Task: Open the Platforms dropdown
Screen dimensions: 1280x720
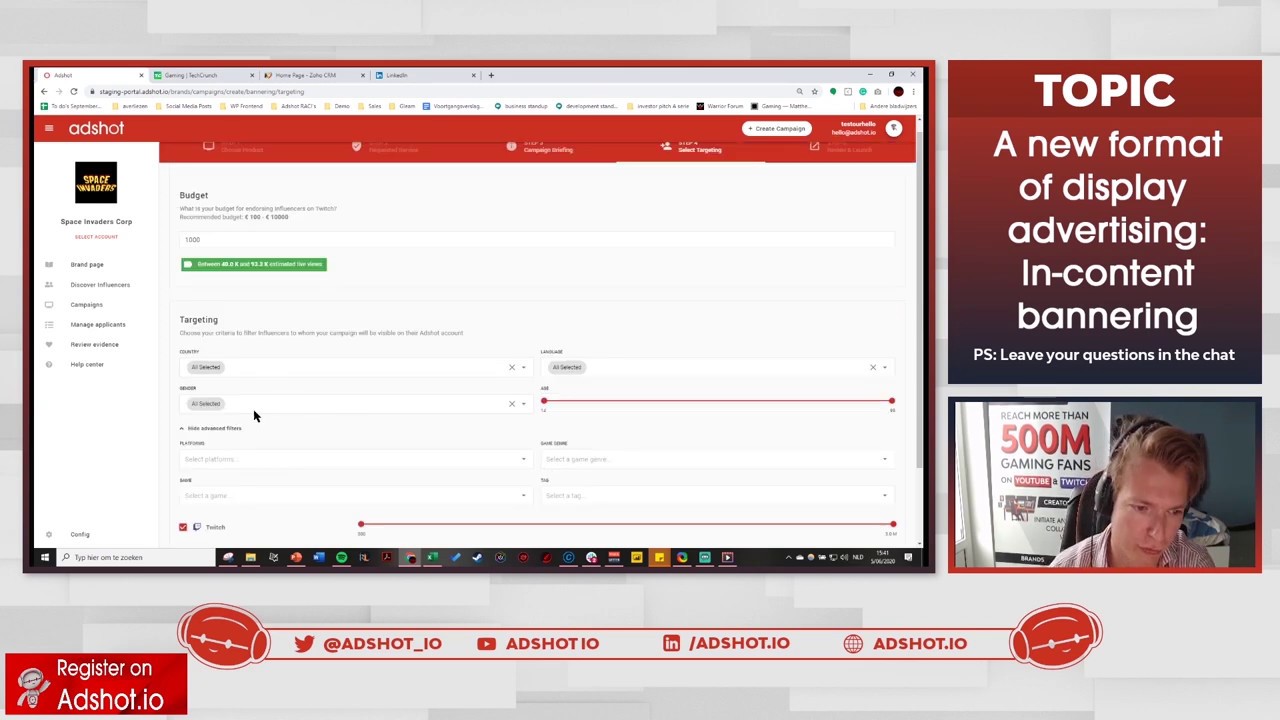Action: pyautogui.click(x=355, y=459)
